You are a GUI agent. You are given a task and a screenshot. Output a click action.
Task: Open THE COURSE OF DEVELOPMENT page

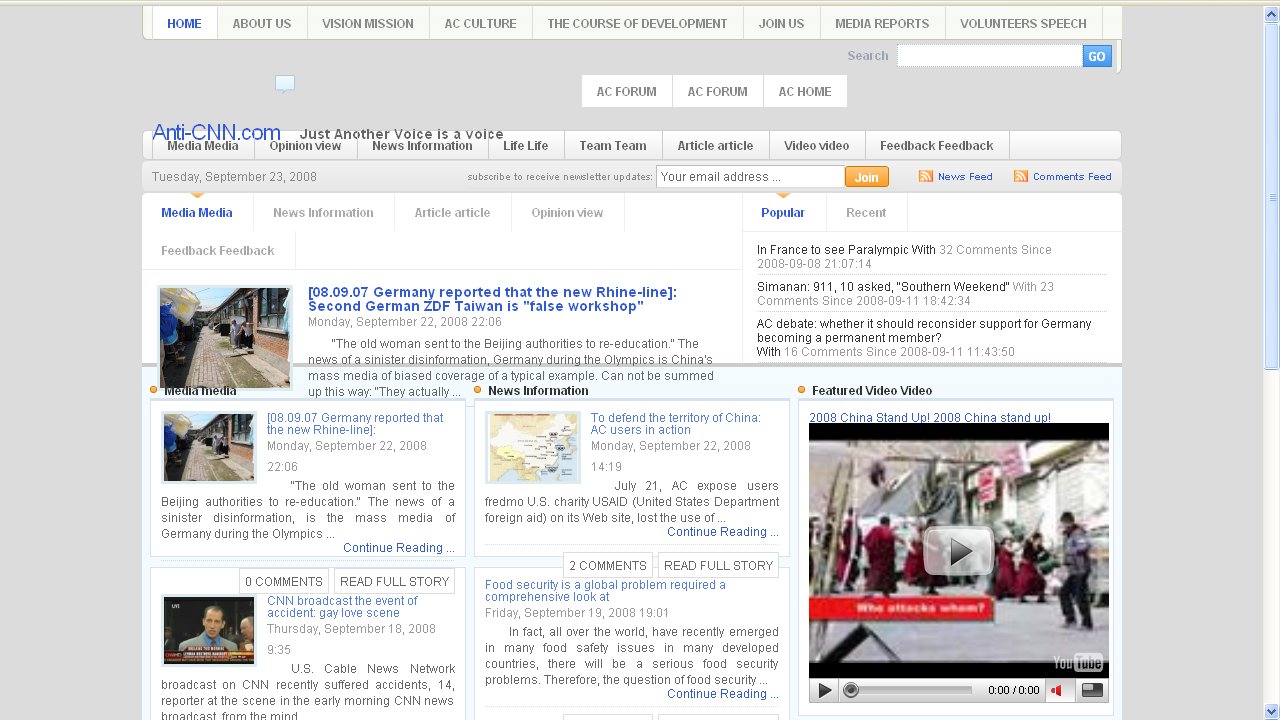[x=637, y=23]
